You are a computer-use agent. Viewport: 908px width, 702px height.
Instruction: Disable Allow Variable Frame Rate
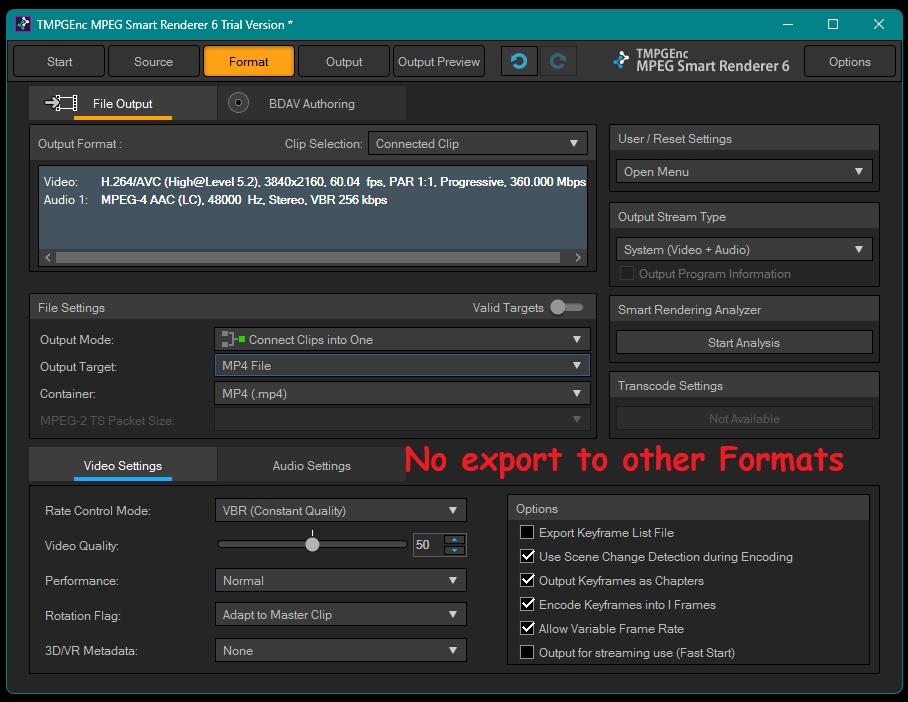527,629
